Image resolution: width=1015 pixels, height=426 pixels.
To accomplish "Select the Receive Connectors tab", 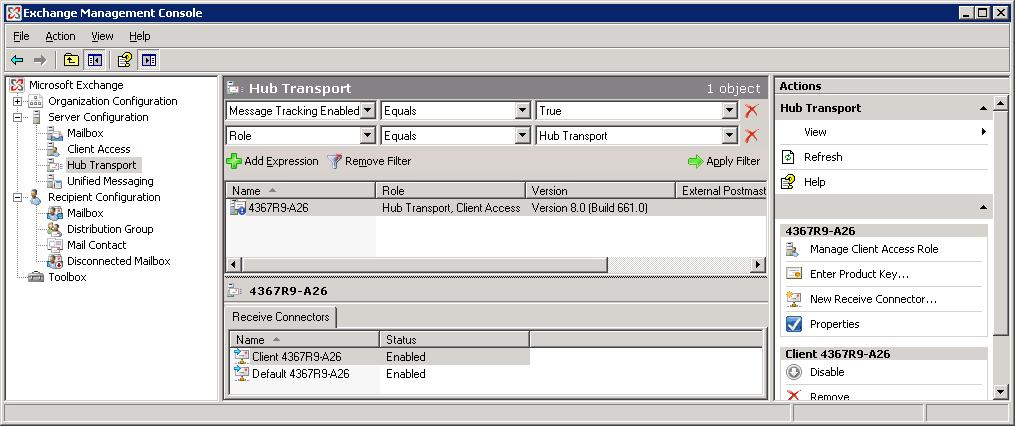I will coord(280,317).
